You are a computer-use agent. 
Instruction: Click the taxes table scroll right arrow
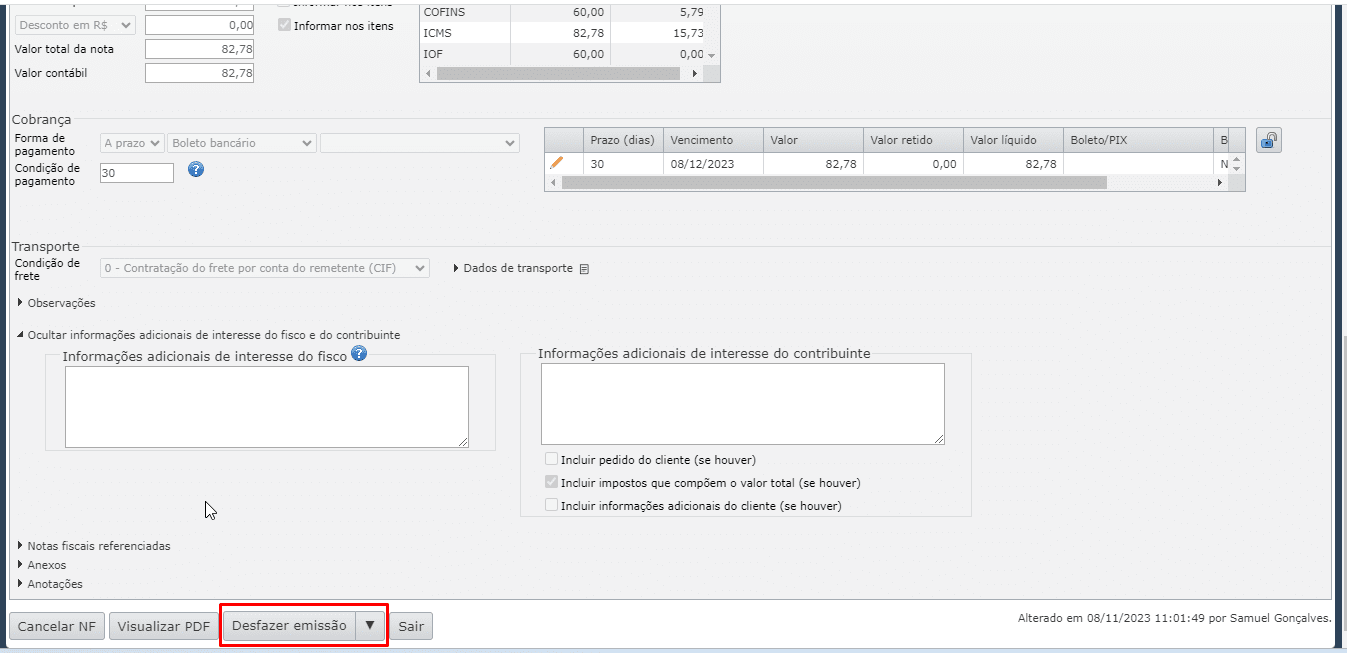coord(697,74)
